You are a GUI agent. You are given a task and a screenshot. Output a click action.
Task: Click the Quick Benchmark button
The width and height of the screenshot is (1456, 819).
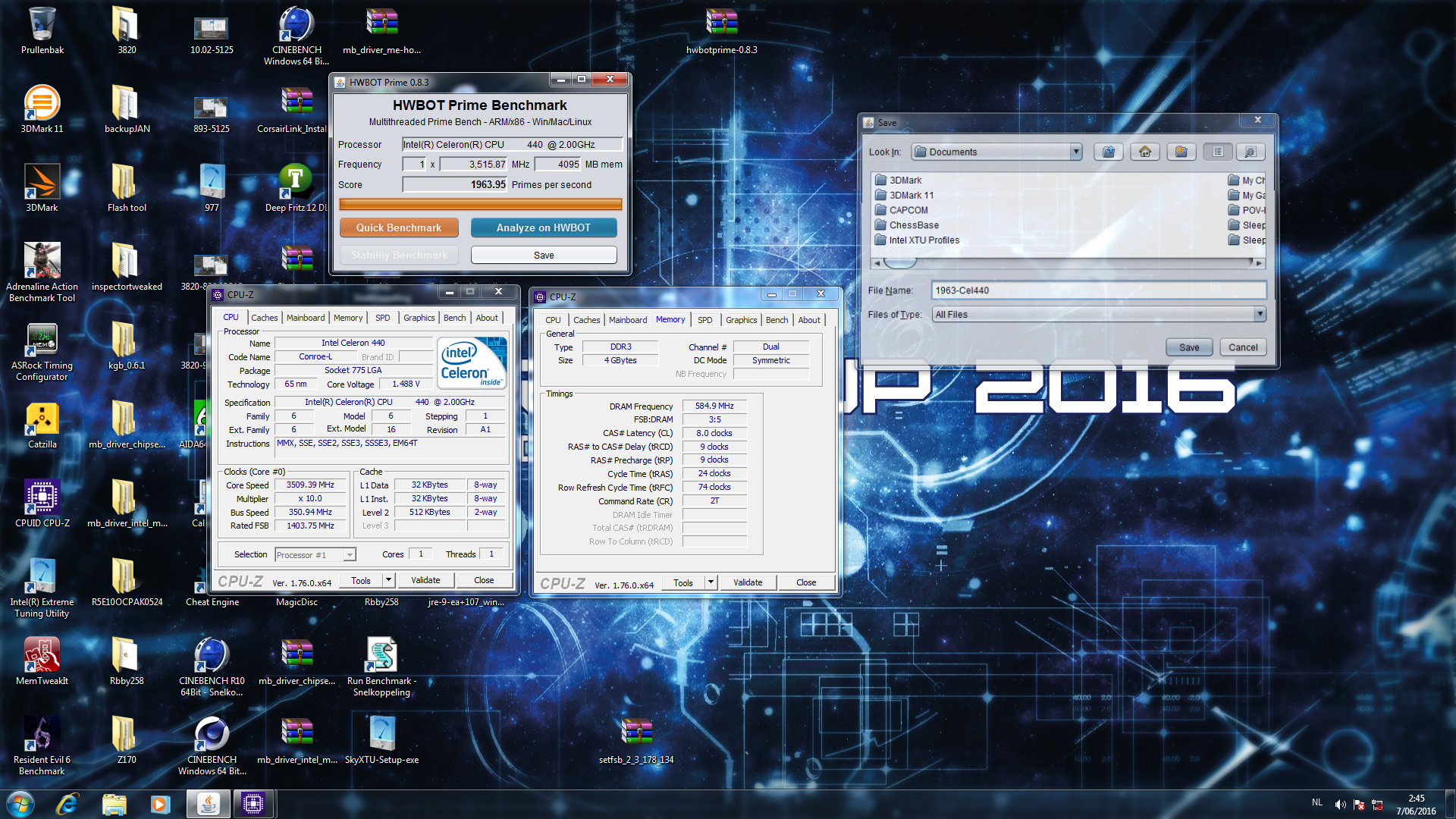[399, 227]
